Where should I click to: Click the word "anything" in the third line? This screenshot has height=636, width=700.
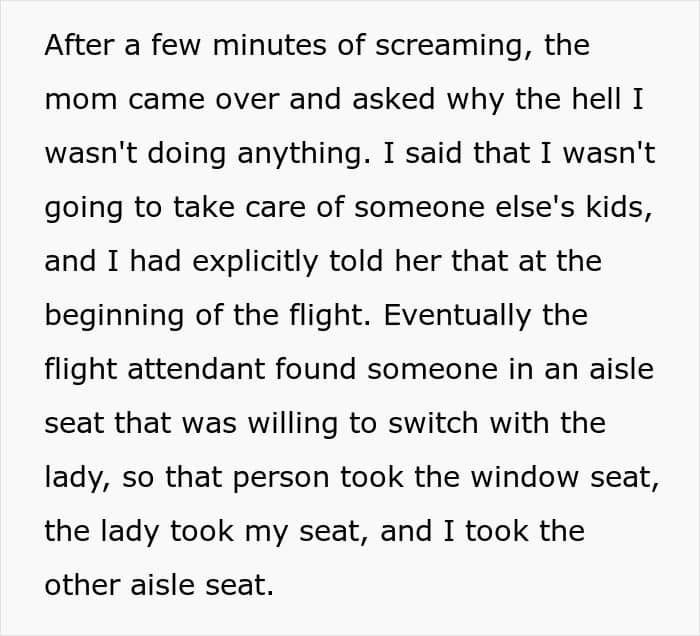click(x=304, y=155)
